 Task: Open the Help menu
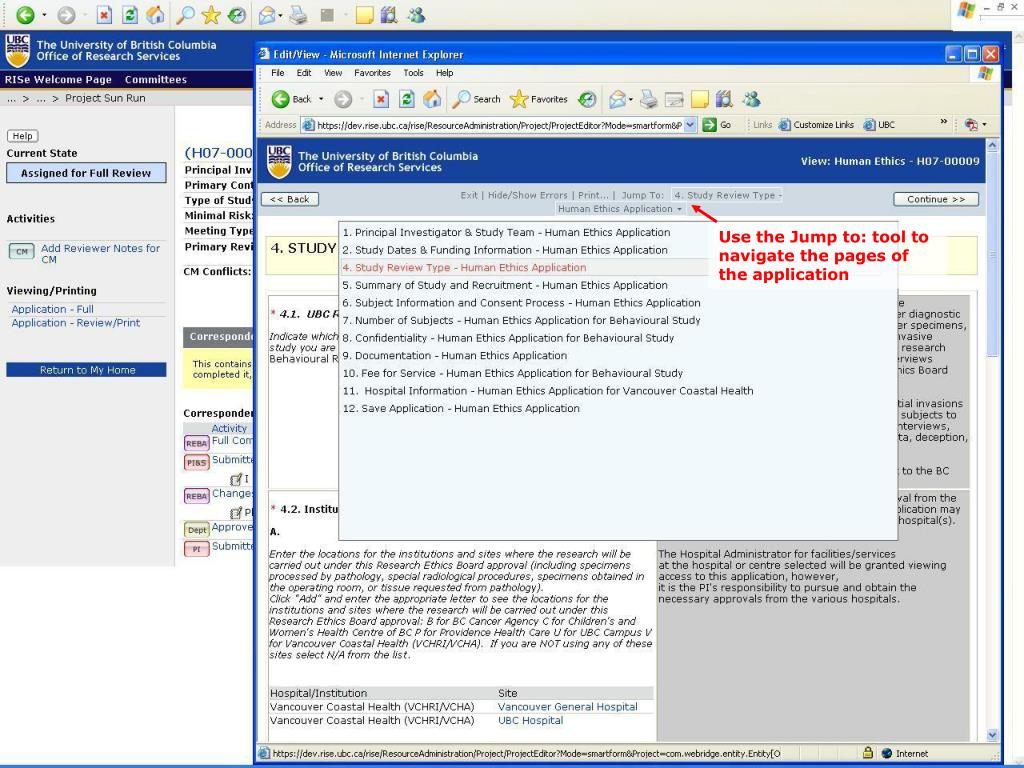pyautogui.click(x=444, y=73)
